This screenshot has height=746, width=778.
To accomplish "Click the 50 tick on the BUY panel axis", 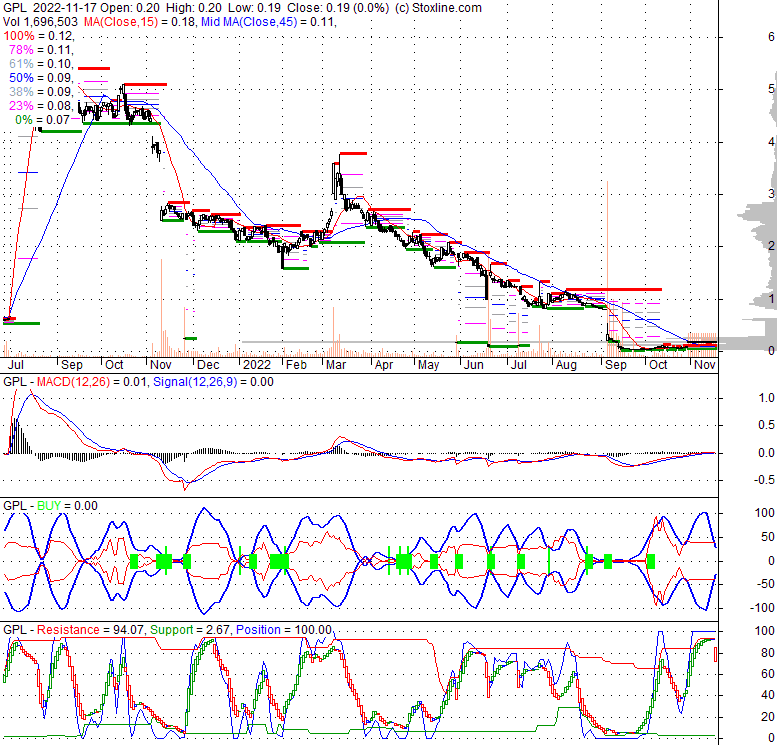I will 768,537.
